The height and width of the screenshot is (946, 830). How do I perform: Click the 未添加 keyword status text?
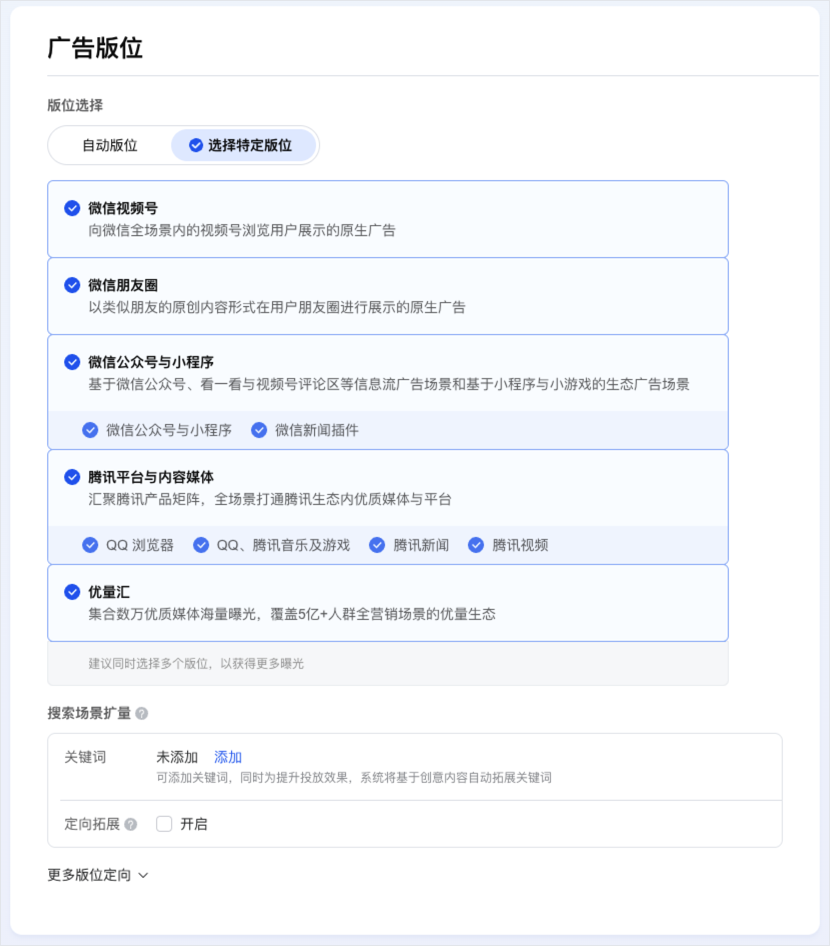click(176, 756)
